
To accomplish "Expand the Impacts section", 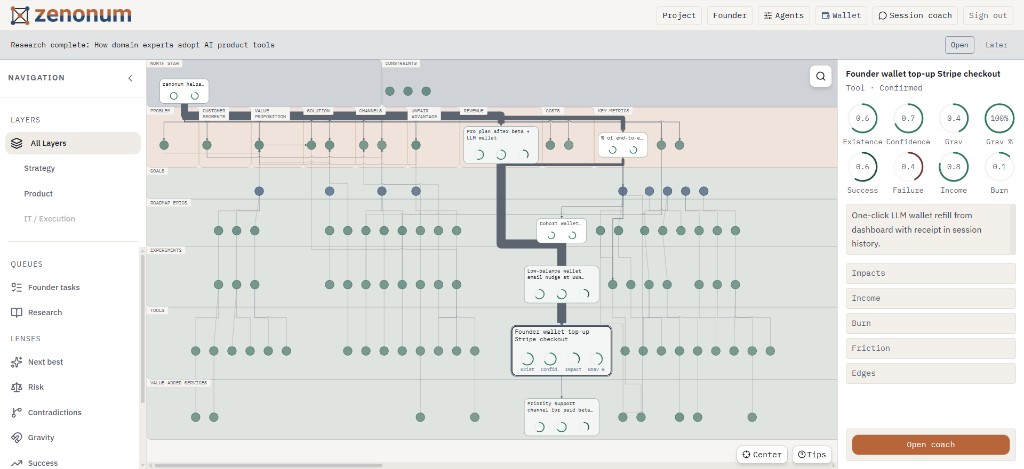I will point(931,273).
